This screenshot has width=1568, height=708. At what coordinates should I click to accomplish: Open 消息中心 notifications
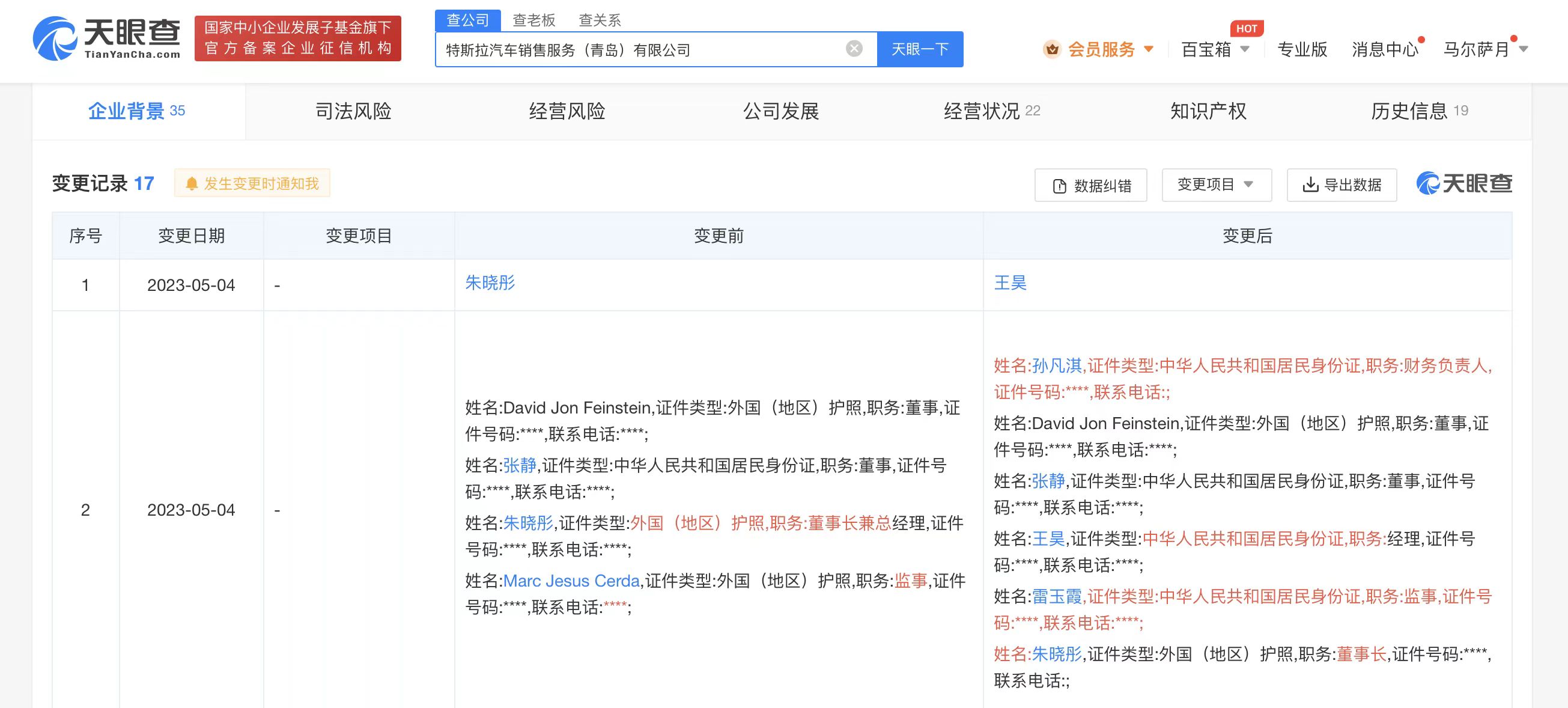tap(1385, 49)
